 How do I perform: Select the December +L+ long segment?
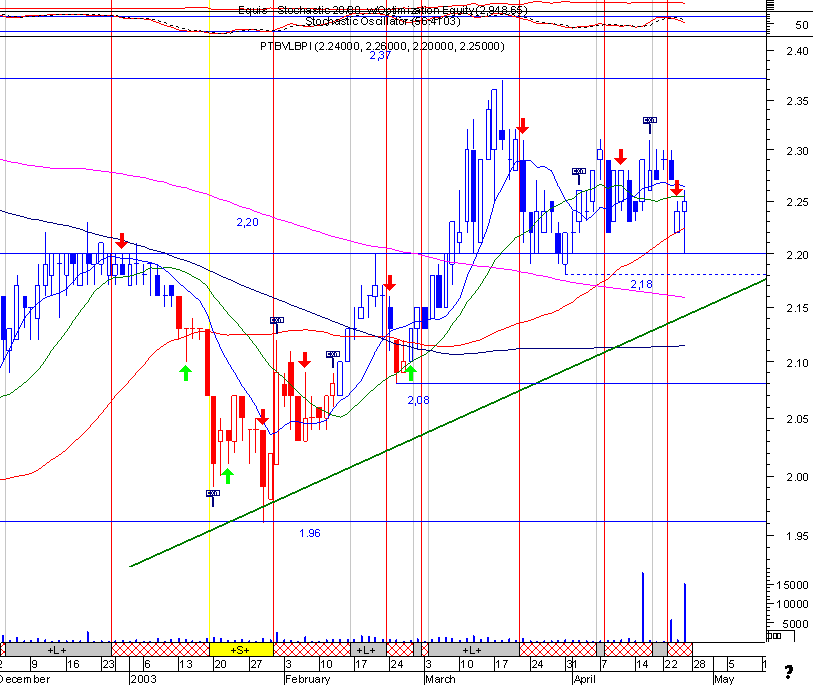58,650
